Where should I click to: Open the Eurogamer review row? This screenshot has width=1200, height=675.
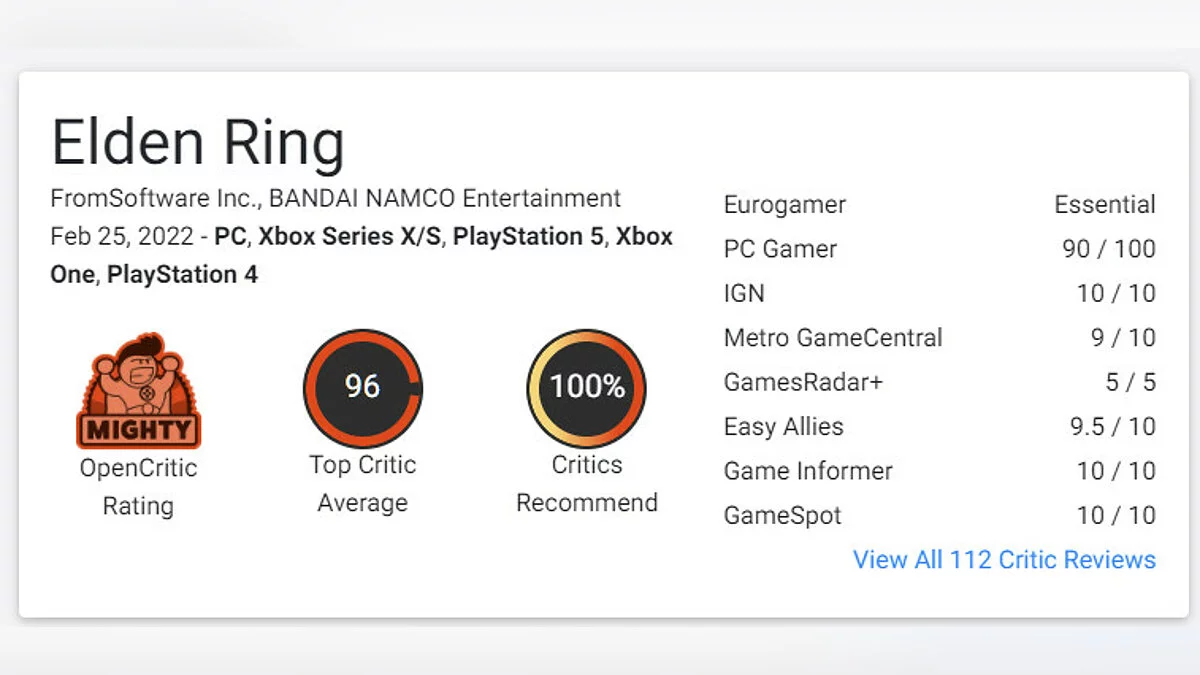point(785,205)
